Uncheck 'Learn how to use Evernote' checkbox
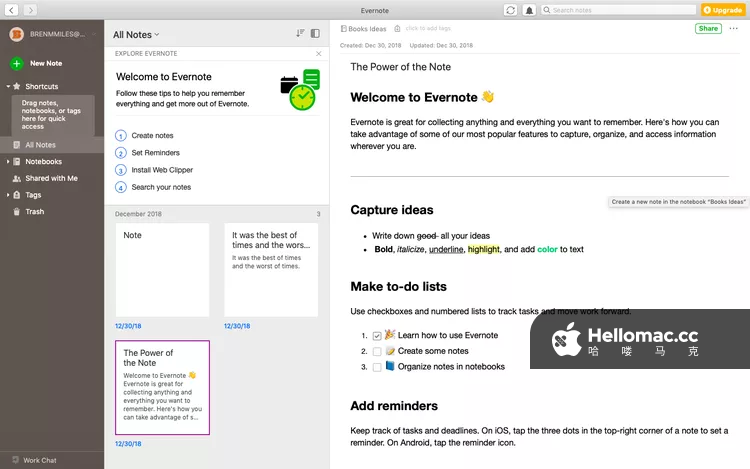This screenshot has width=750, height=469. pos(377,336)
